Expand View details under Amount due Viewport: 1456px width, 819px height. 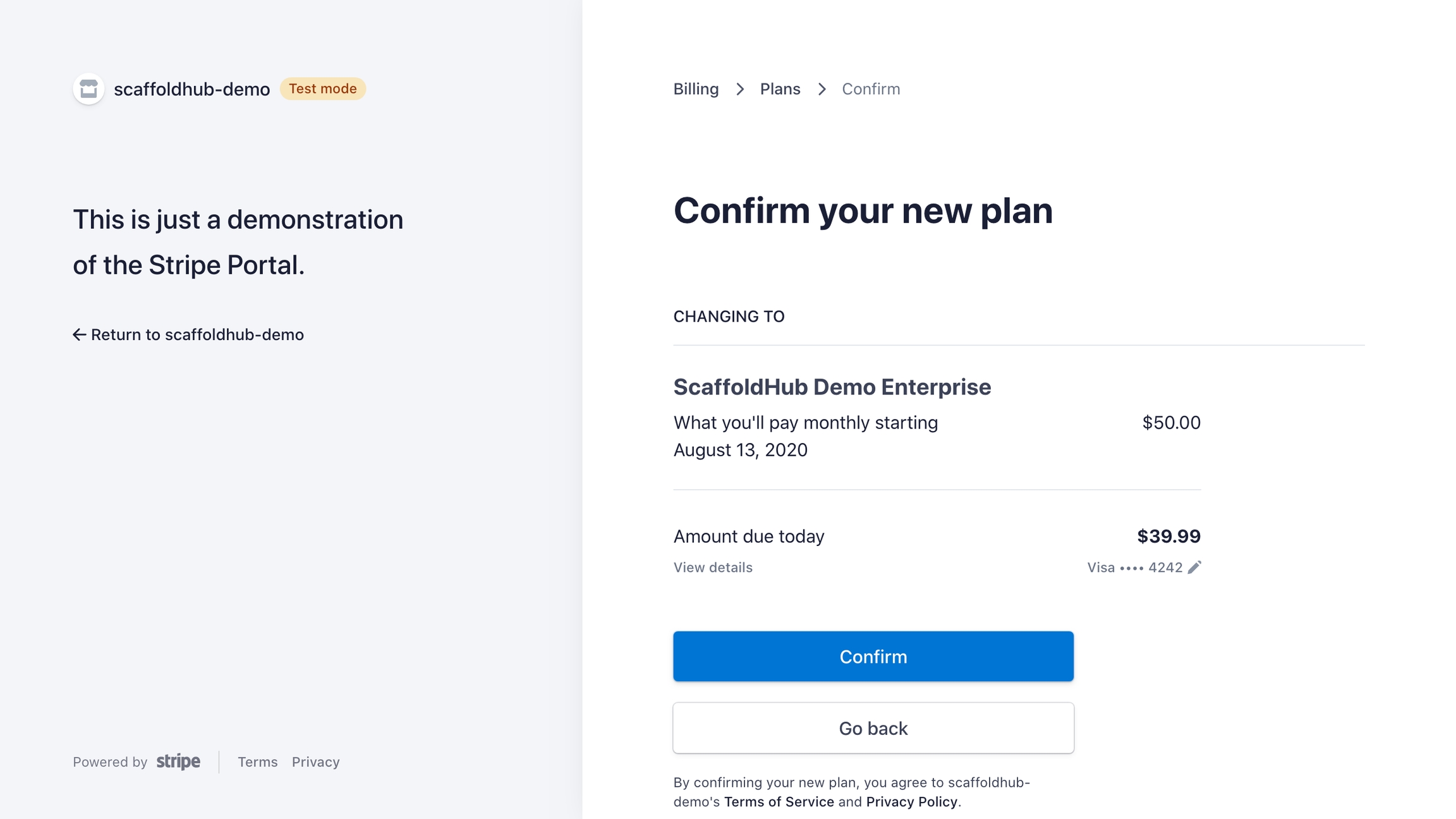(713, 567)
